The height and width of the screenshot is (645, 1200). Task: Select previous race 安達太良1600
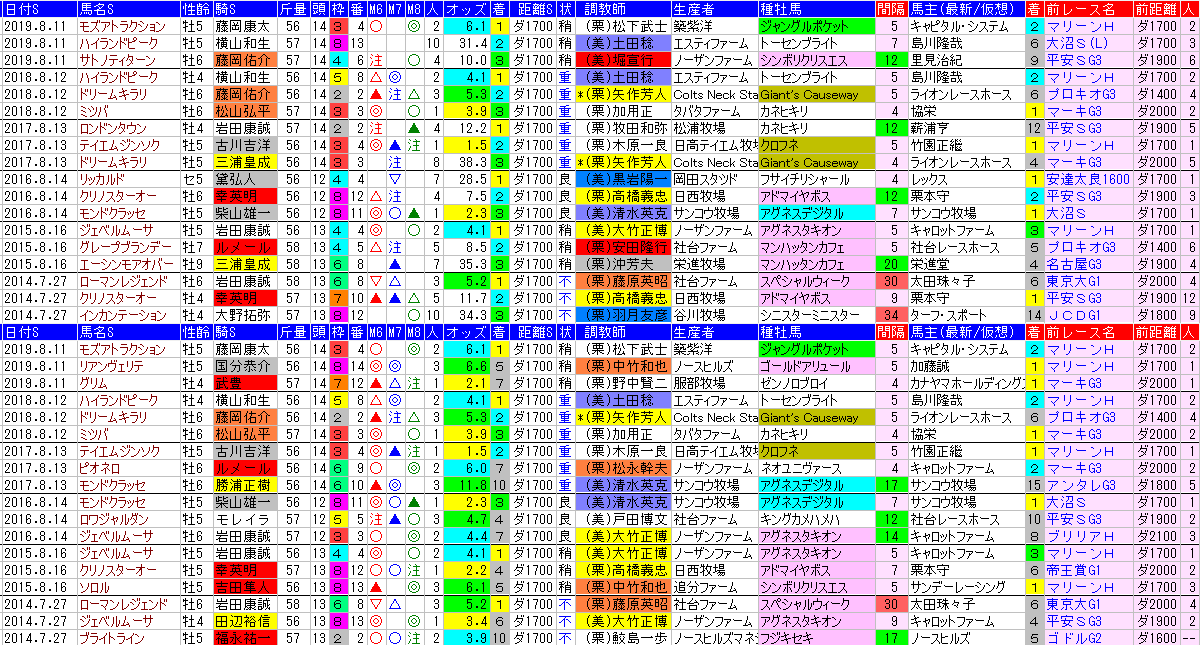point(1089,179)
